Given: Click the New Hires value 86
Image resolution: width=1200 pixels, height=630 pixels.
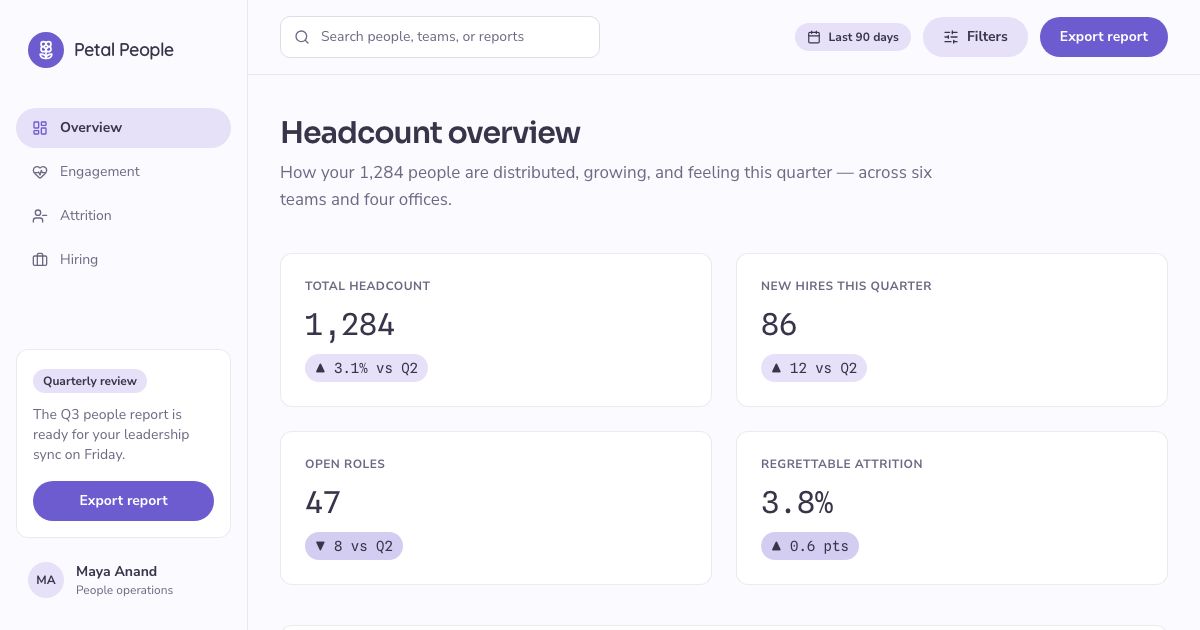Looking at the screenshot, I should 779,325.
